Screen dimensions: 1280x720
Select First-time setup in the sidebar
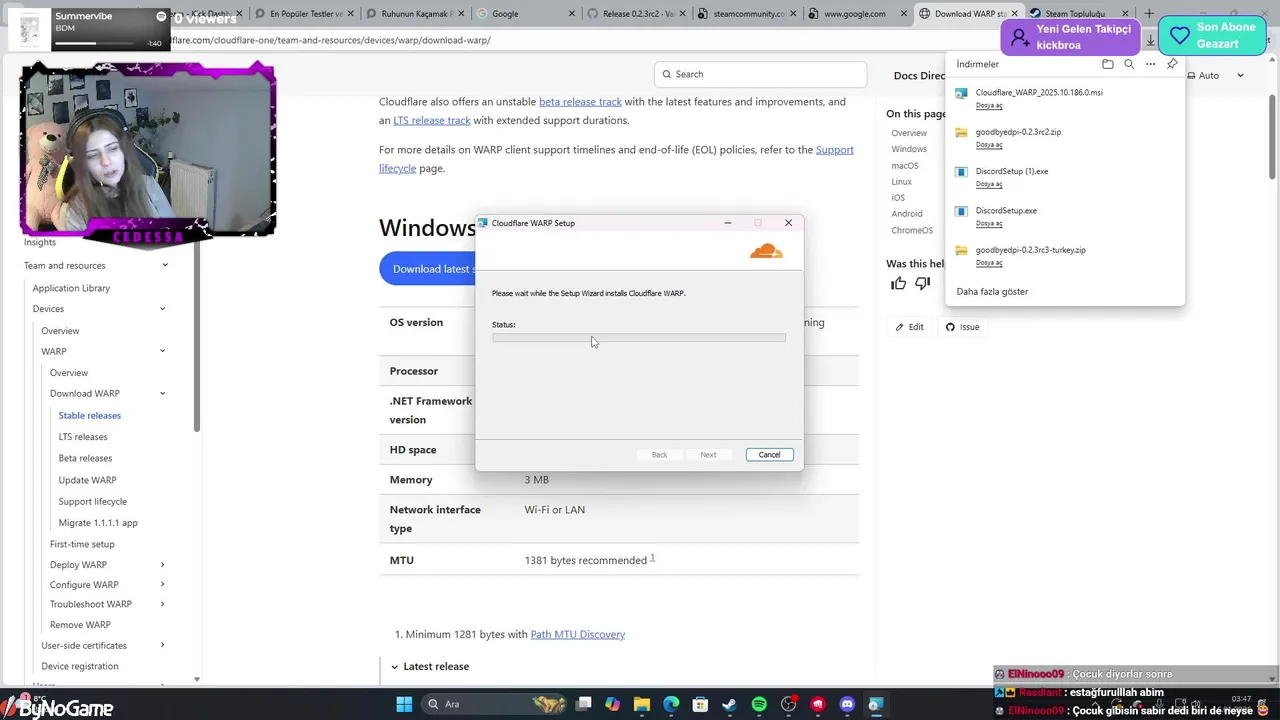point(82,544)
